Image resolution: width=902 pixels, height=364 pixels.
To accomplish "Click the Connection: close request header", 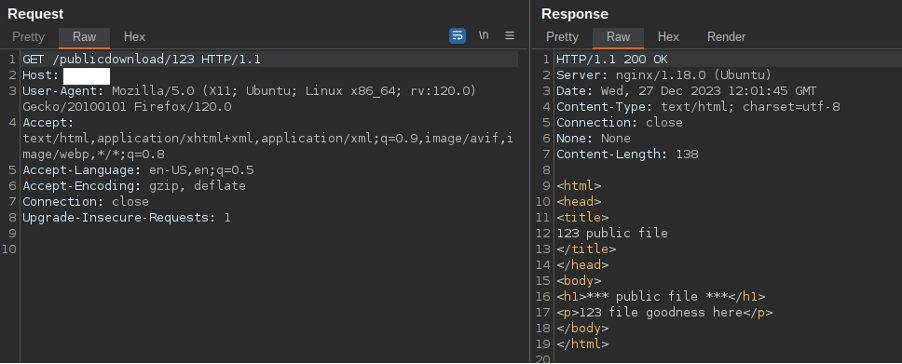I will pos(86,202).
